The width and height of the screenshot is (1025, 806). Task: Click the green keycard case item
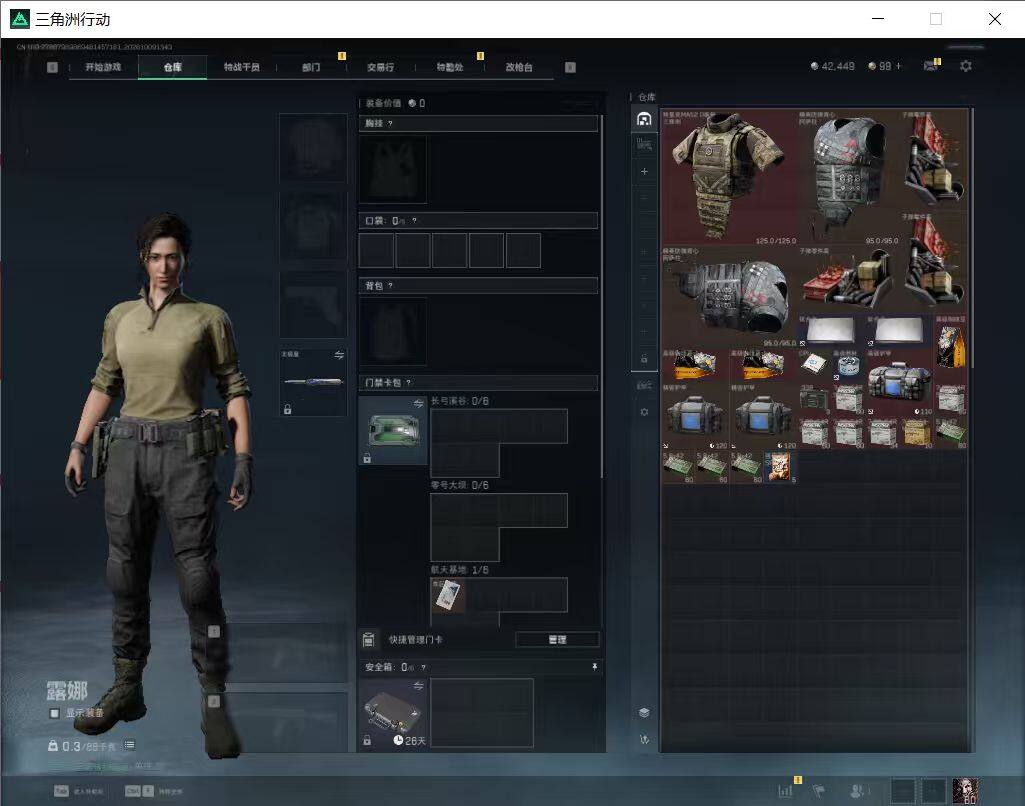393,430
